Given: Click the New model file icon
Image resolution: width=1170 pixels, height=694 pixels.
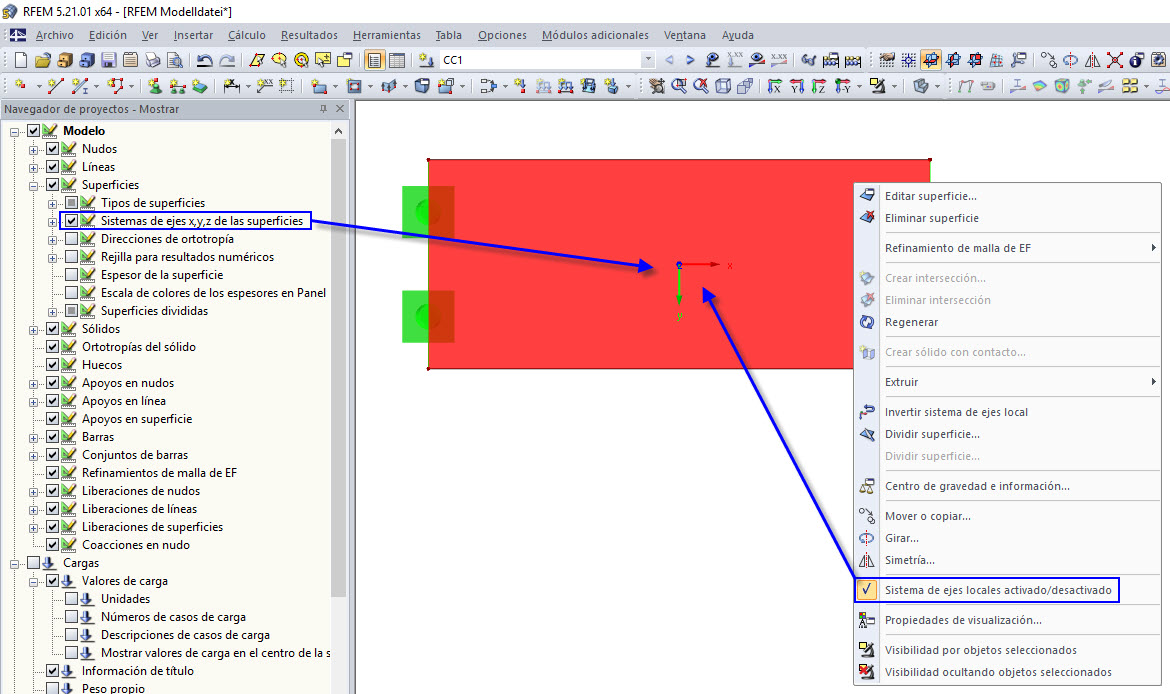Looking at the screenshot, I should tap(20, 60).
